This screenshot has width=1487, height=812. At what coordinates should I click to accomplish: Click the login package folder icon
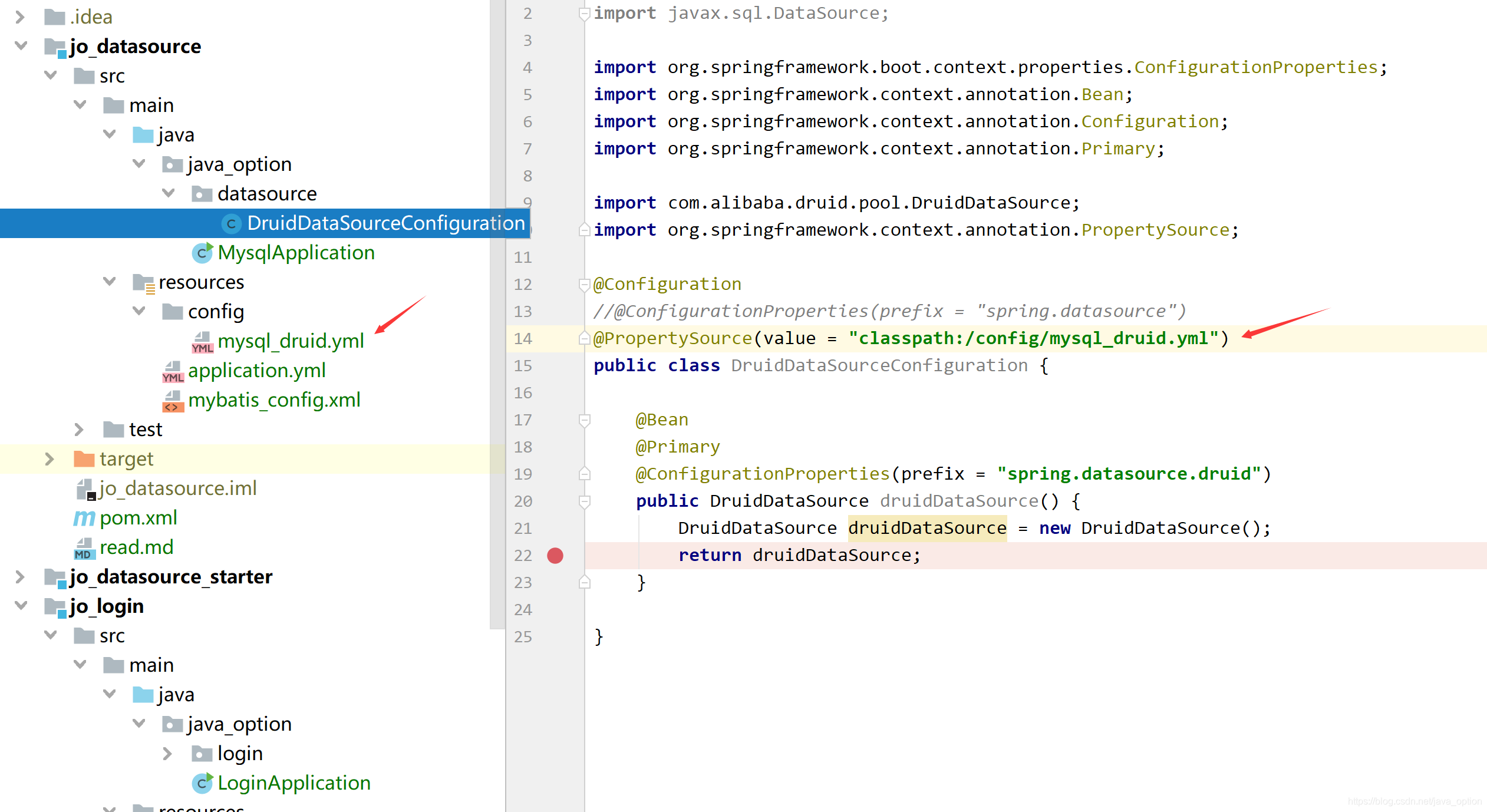[x=202, y=754]
